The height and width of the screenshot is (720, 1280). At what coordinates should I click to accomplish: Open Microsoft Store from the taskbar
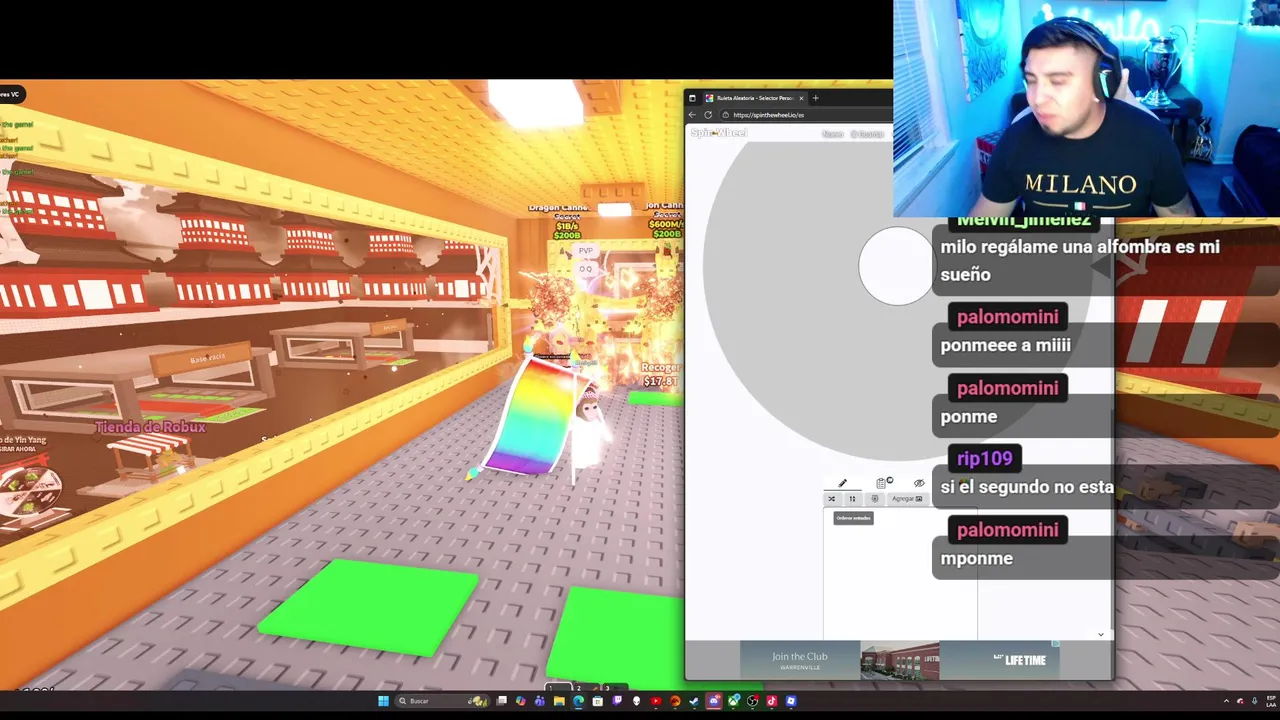click(x=597, y=701)
